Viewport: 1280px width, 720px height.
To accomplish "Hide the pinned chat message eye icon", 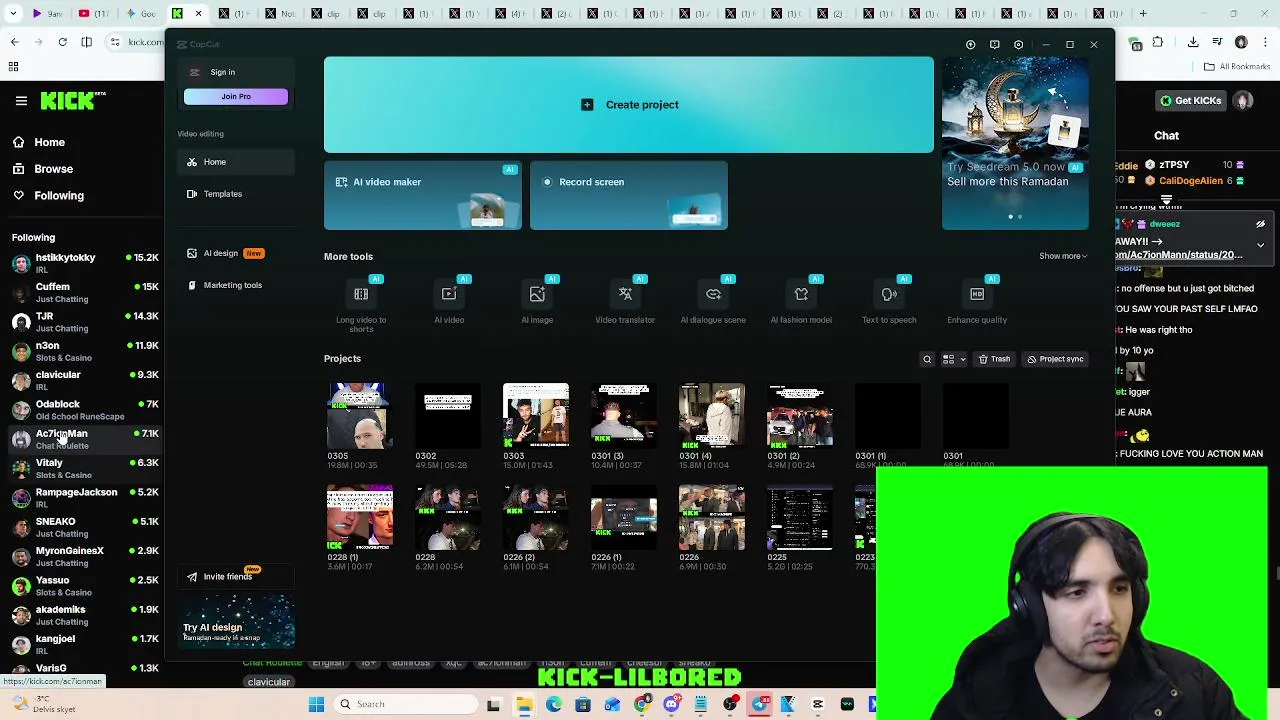I will pos(1260,224).
